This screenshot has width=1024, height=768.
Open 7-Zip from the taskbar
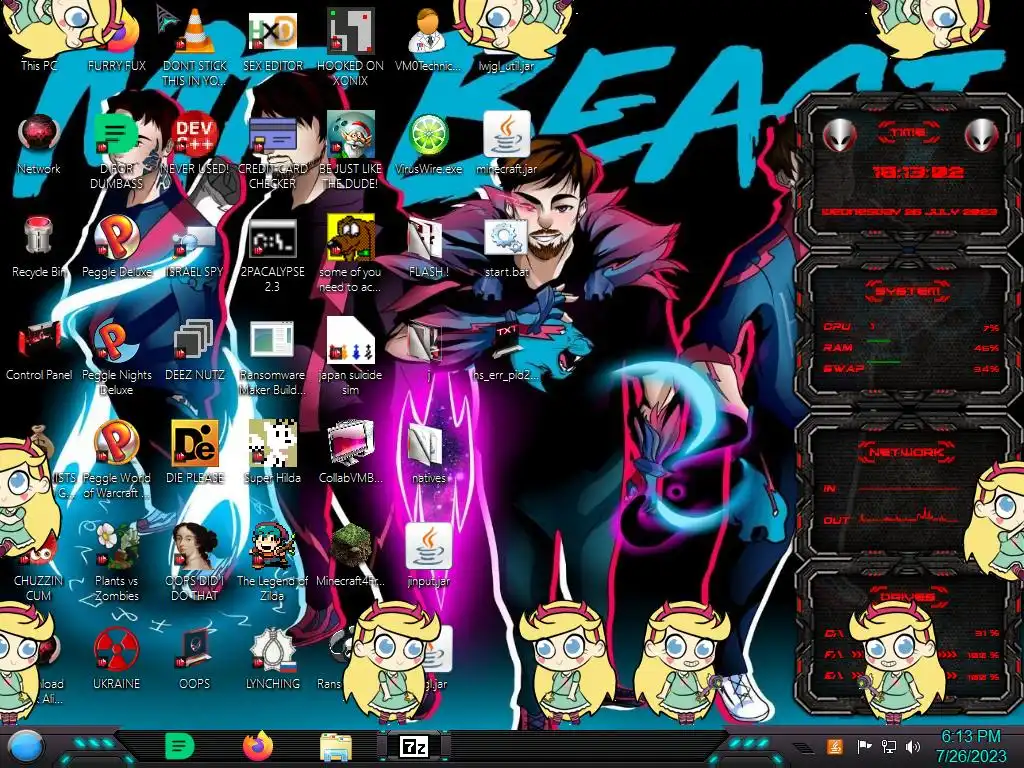tap(413, 746)
